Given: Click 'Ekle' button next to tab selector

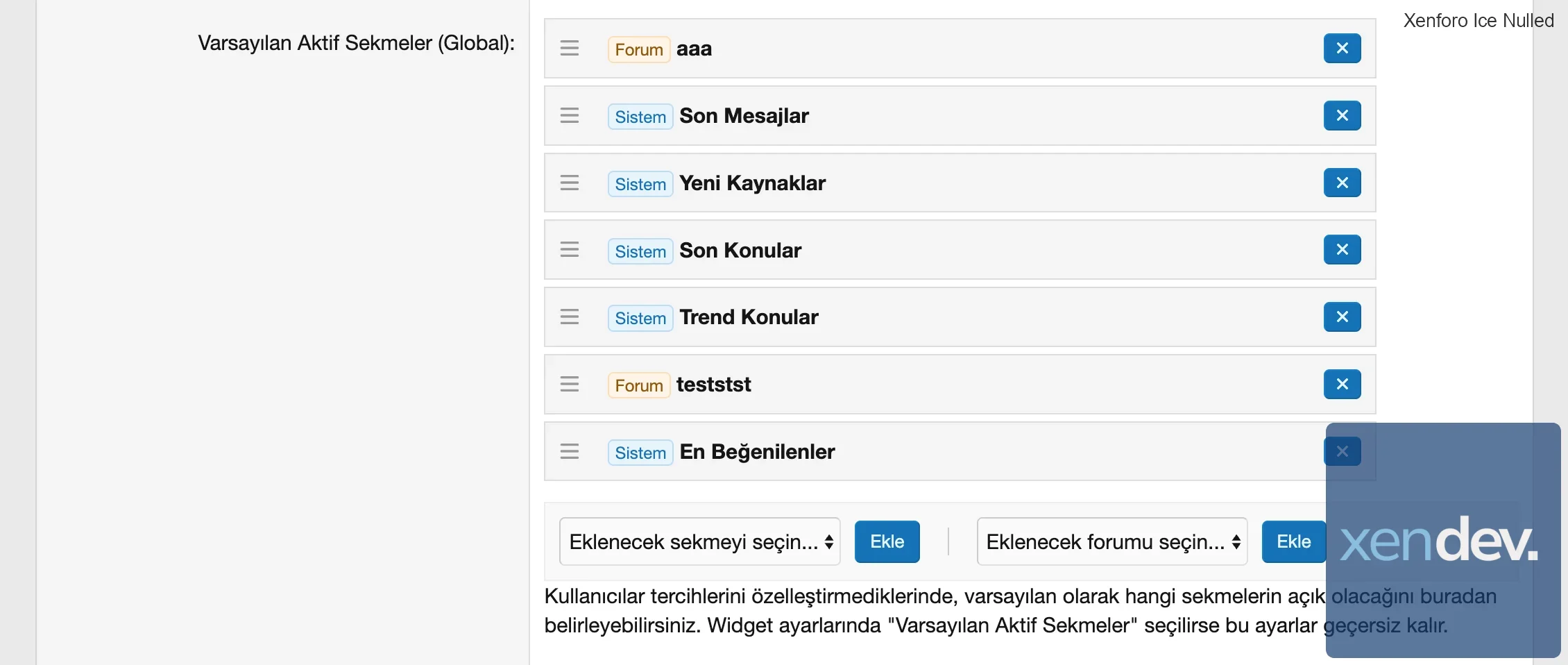Looking at the screenshot, I should tap(887, 541).
